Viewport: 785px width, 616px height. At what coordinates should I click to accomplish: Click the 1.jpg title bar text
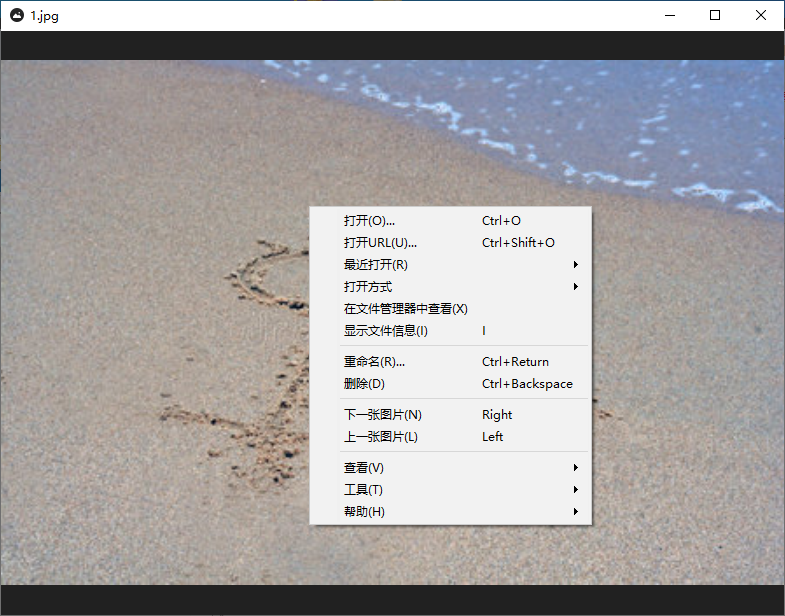[45, 16]
